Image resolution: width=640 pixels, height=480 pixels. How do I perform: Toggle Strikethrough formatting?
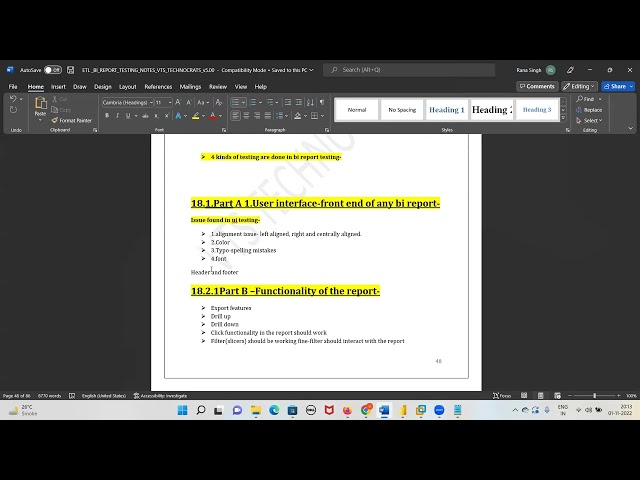(x=145, y=116)
